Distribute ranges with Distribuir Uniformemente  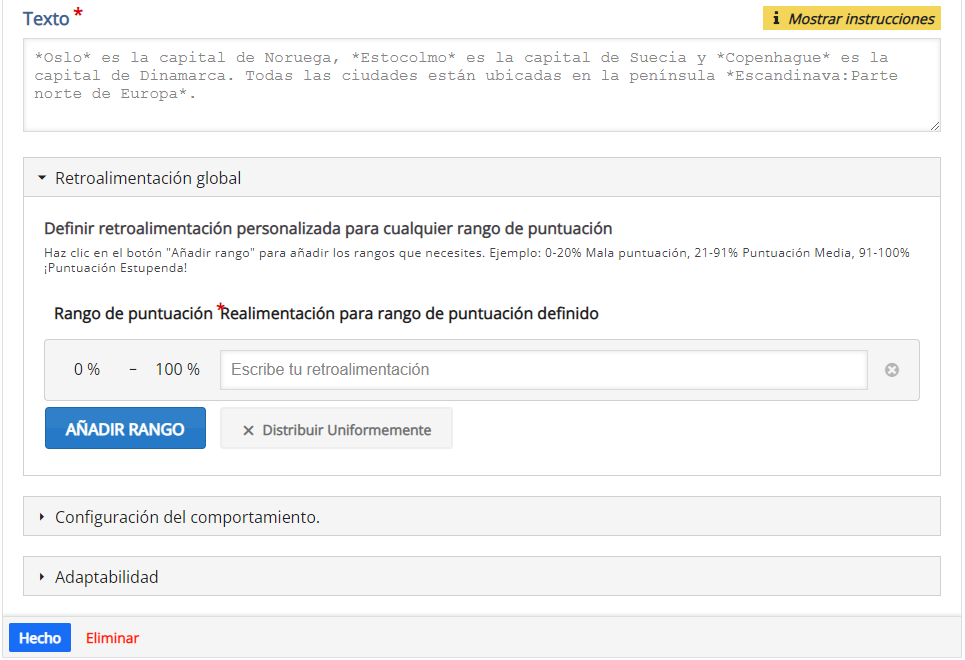coord(336,428)
